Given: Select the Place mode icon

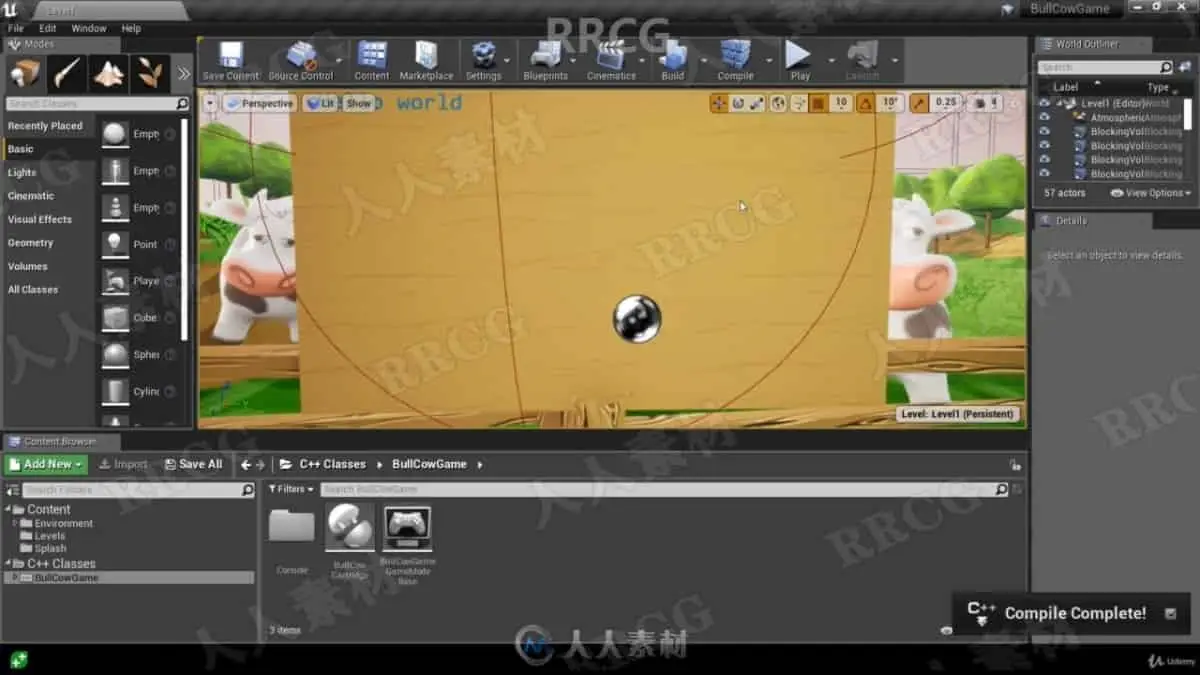Looking at the screenshot, I should pyautogui.click(x=25, y=73).
